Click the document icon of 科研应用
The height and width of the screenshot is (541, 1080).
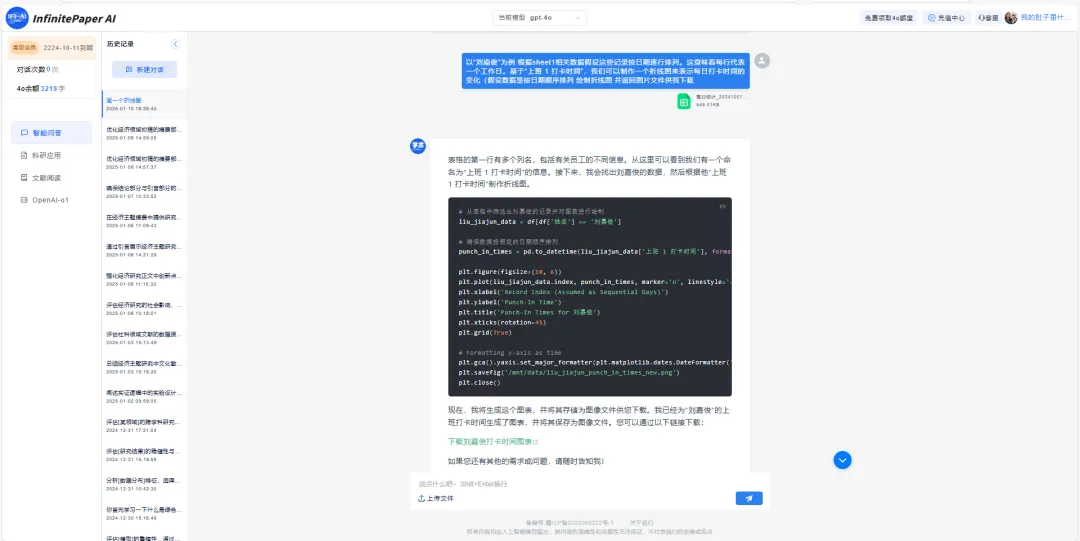[x=24, y=156]
